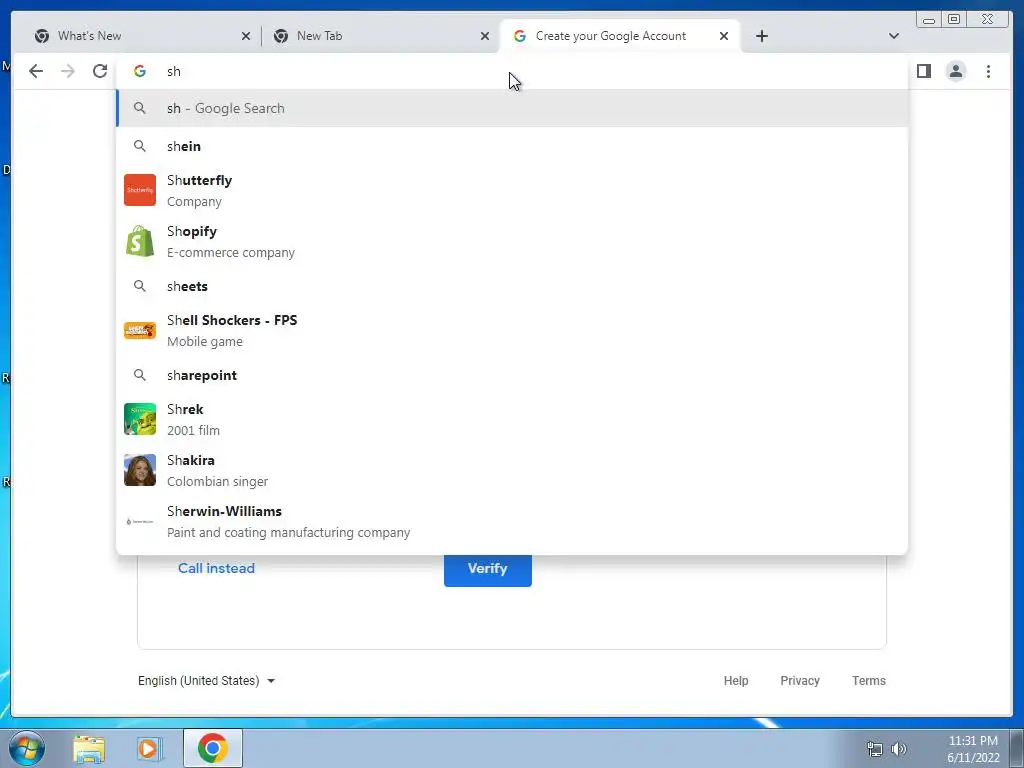The width and height of the screenshot is (1024, 768).
Task: Select the Sherwin-Williams suggestion
Action: [512, 521]
